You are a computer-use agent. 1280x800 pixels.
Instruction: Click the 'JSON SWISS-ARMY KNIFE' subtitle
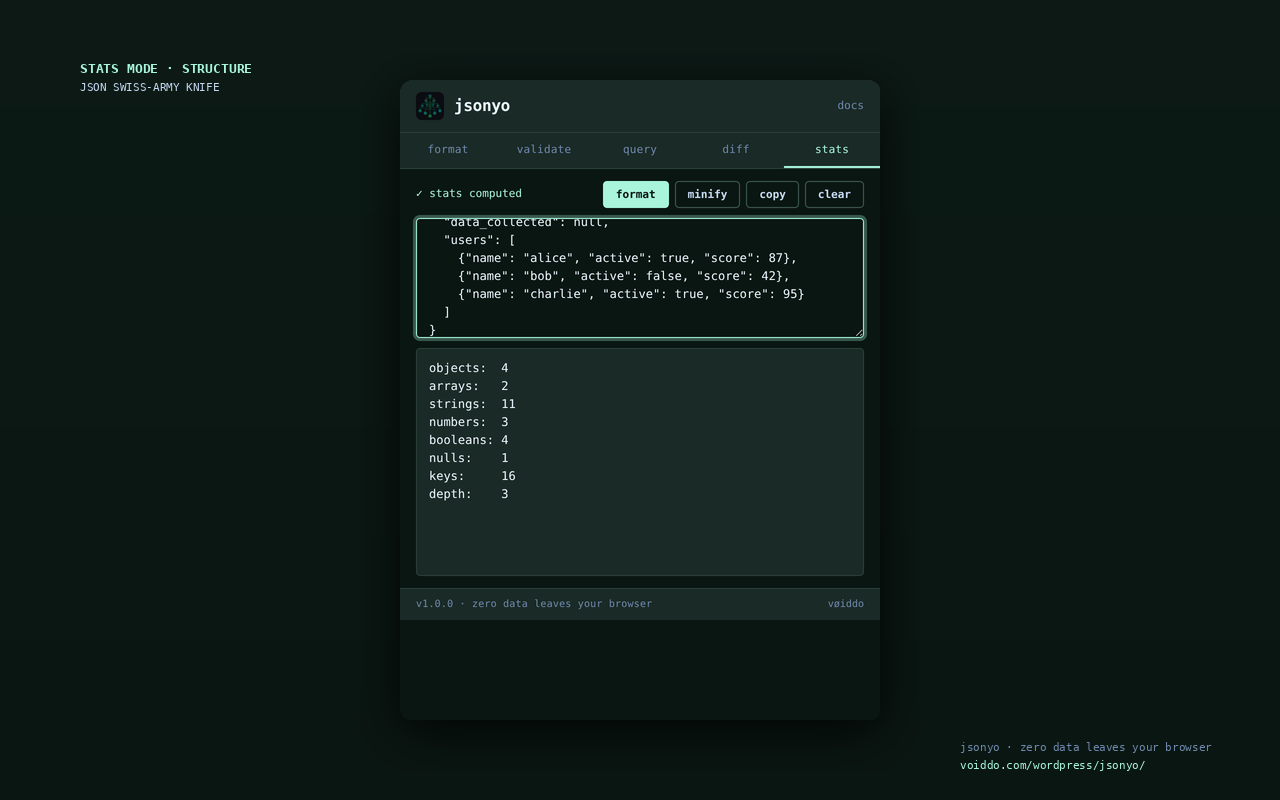tap(150, 88)
